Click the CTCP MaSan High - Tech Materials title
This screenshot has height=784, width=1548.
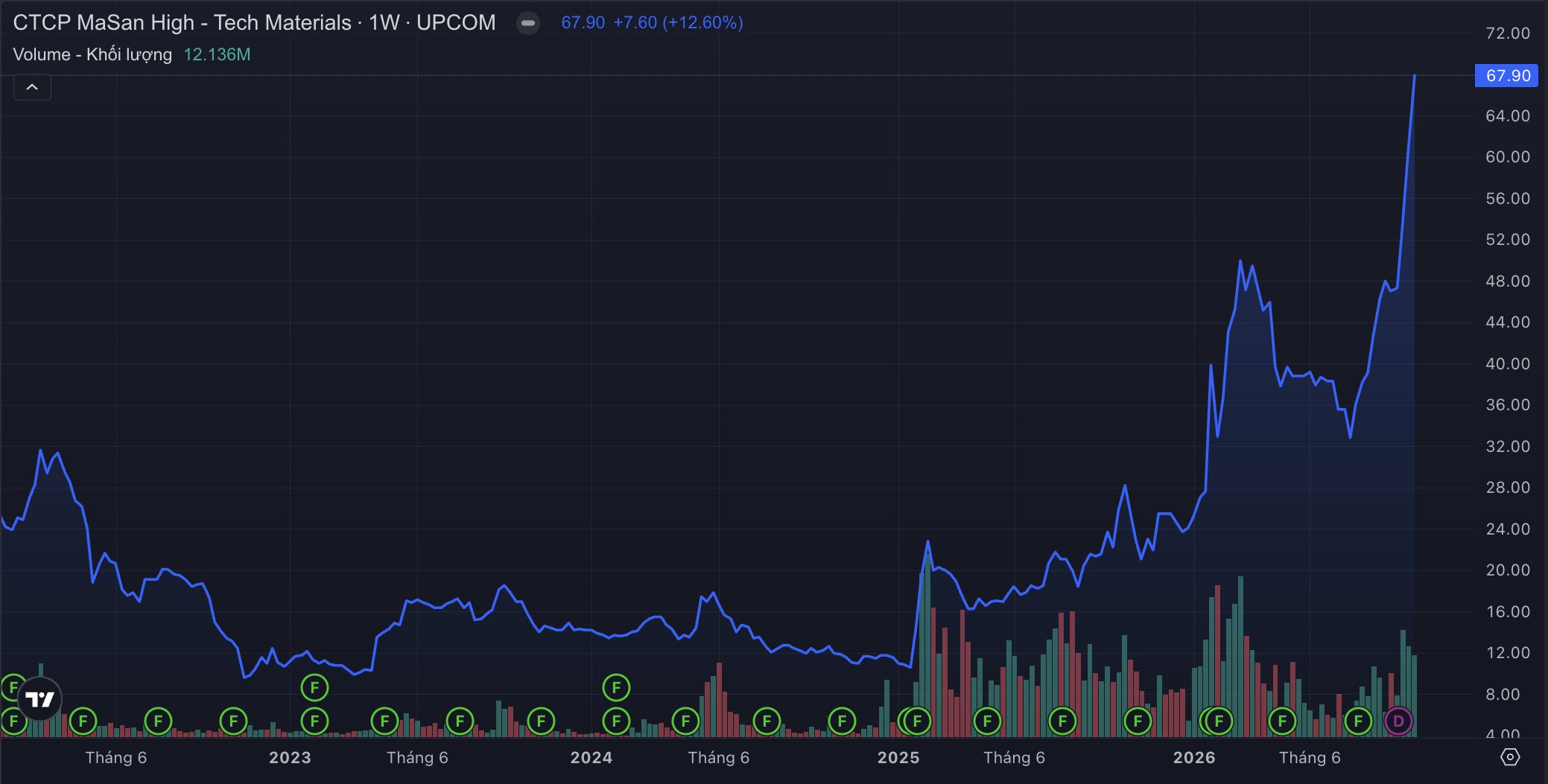tap(182, 22)
